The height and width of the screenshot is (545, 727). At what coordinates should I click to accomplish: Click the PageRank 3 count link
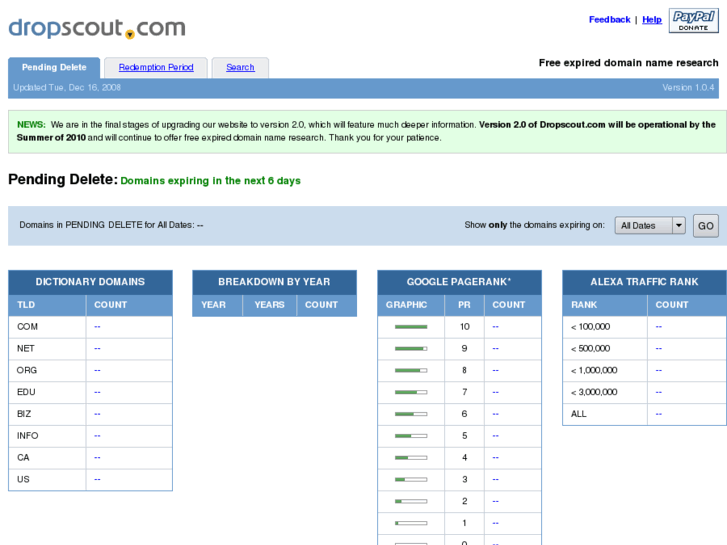point(496,479)
